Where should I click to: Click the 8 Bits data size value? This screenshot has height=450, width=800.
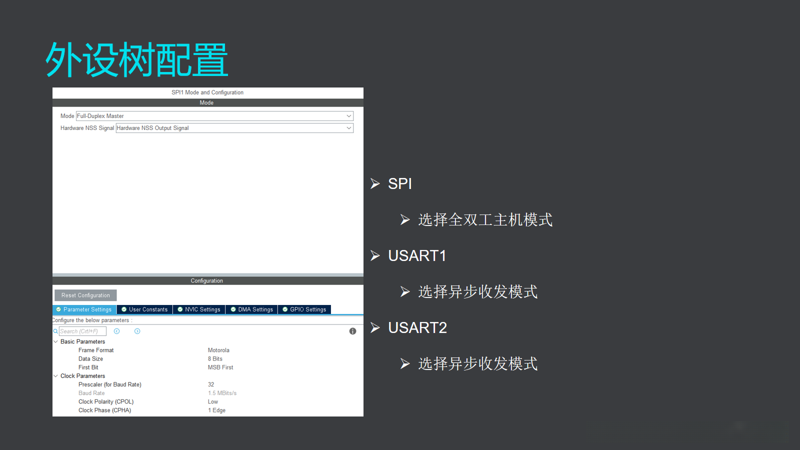click(x=215, y=359)
